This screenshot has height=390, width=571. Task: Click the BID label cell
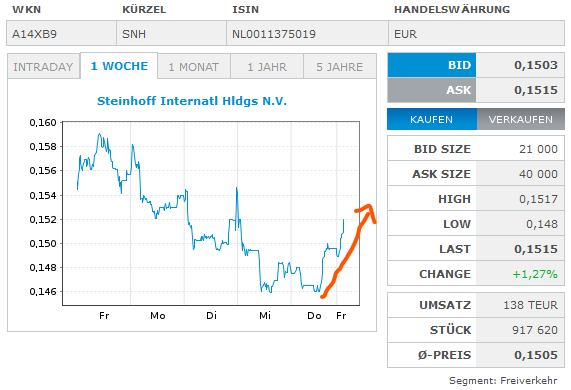[x=432, y=65]
